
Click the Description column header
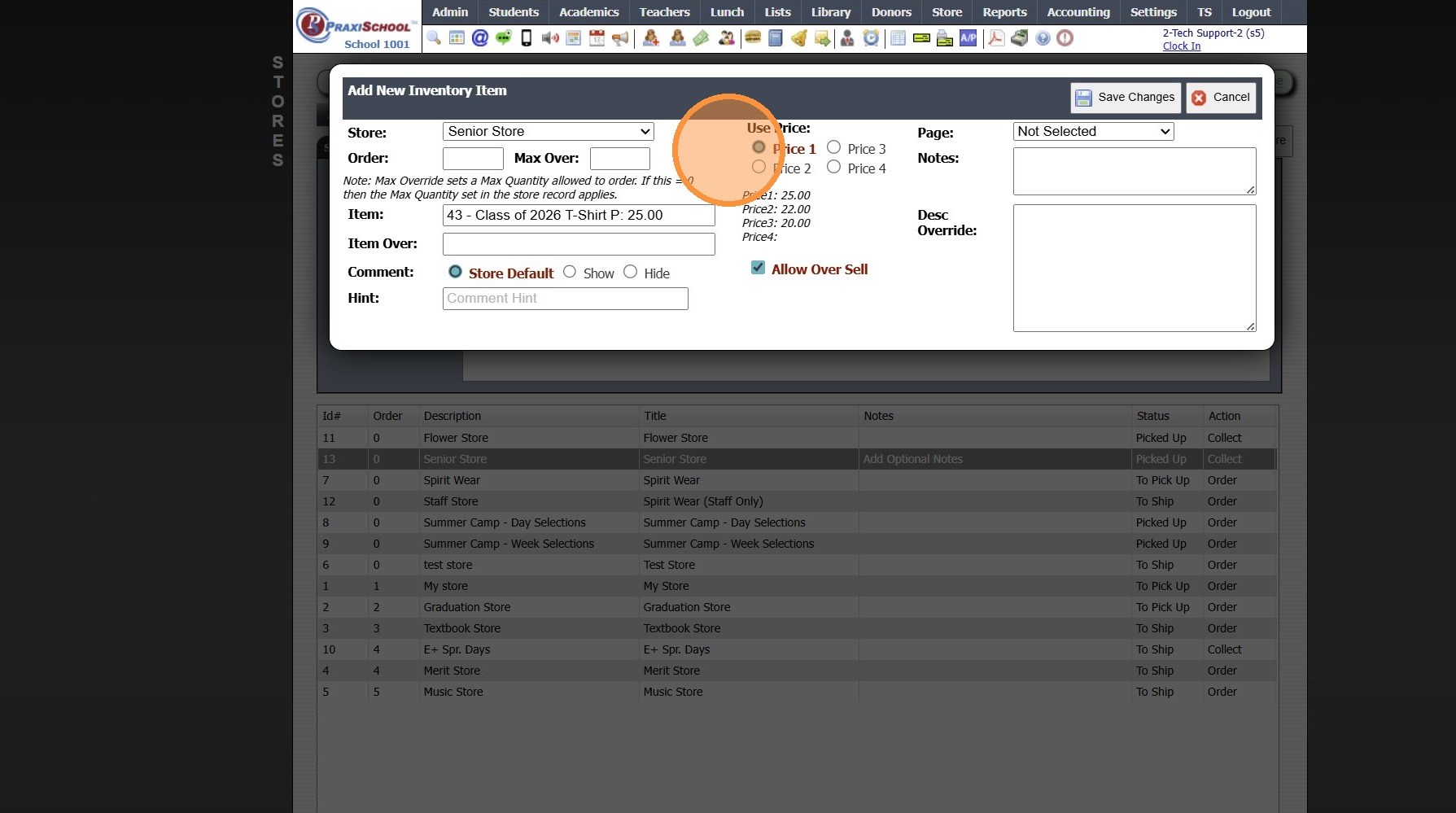pos(453,416)
